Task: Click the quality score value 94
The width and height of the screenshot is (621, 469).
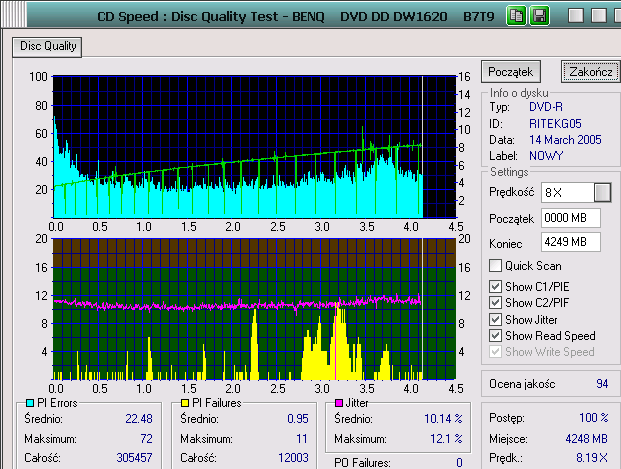Action: click(602, 384)
